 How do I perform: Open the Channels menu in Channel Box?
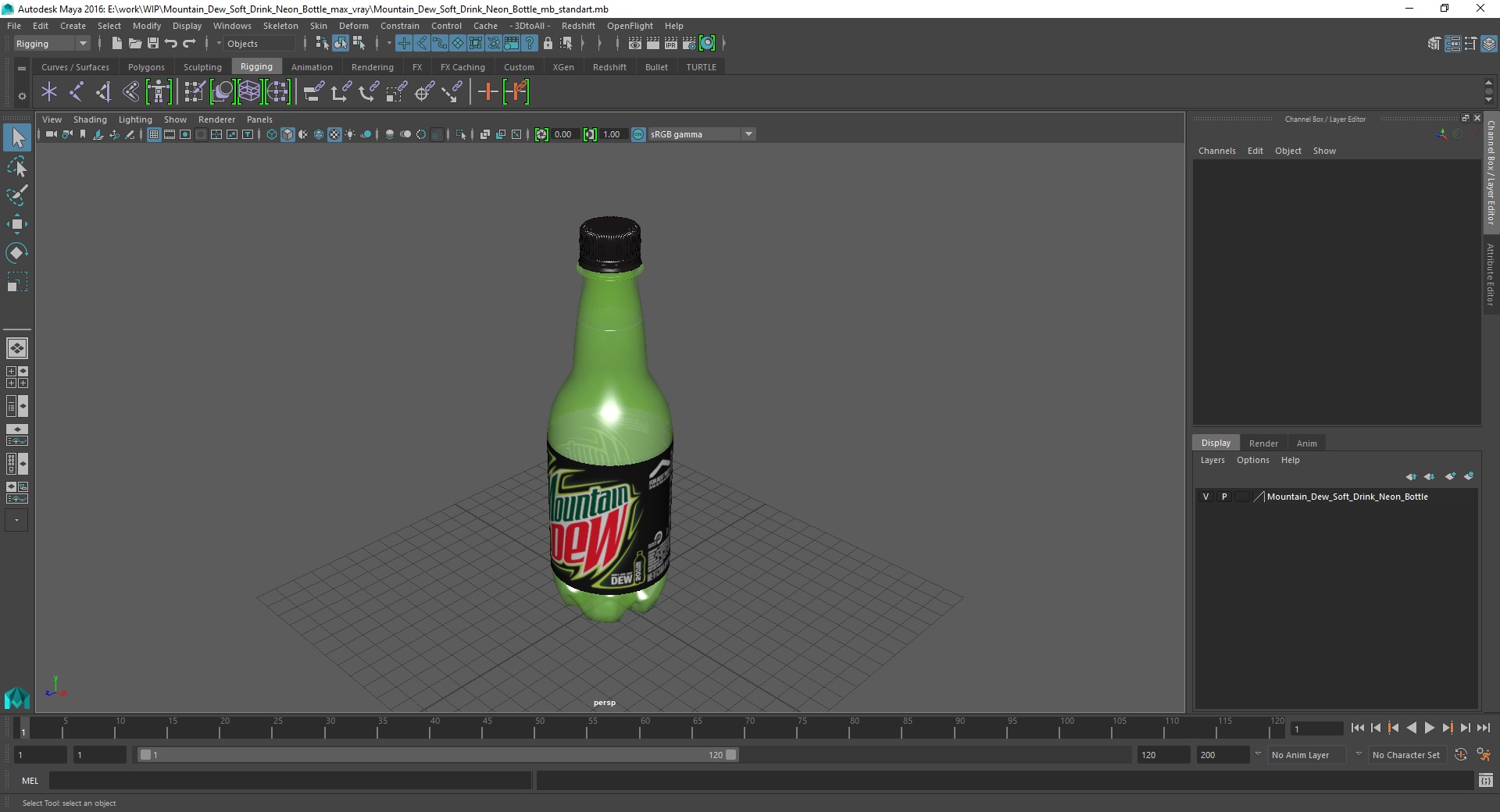coord(1216,151)
